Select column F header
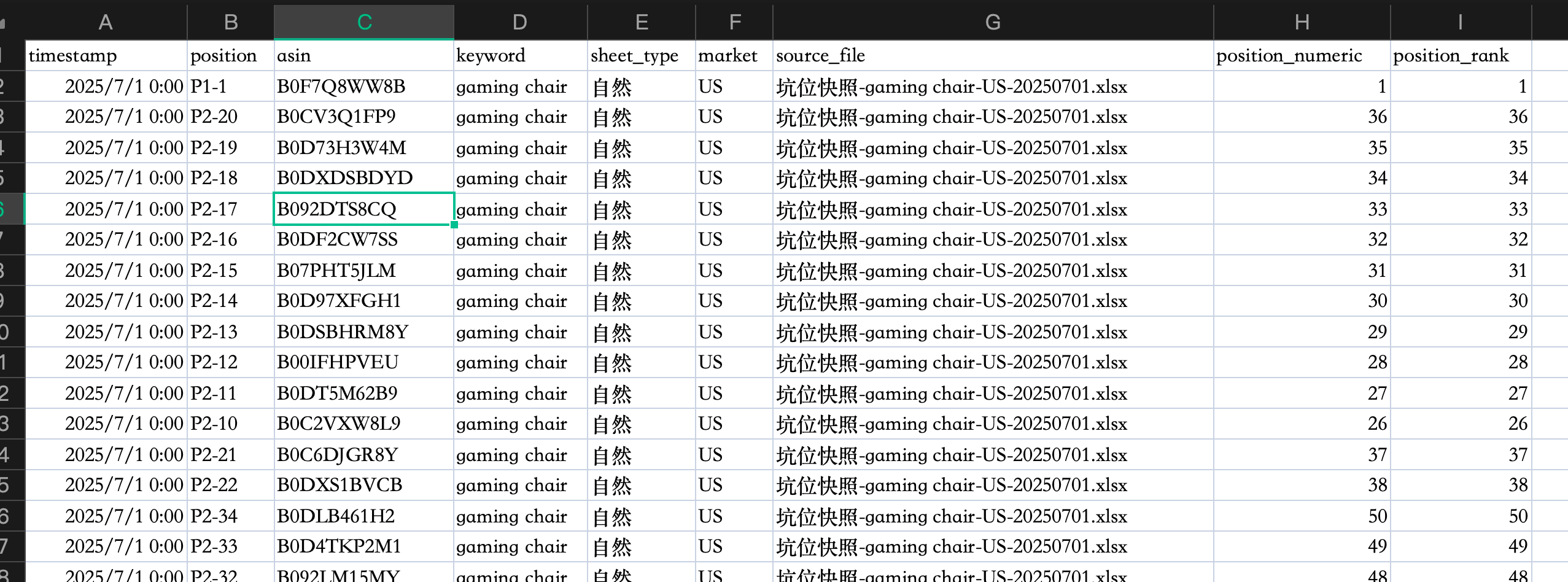 point(734,22)
